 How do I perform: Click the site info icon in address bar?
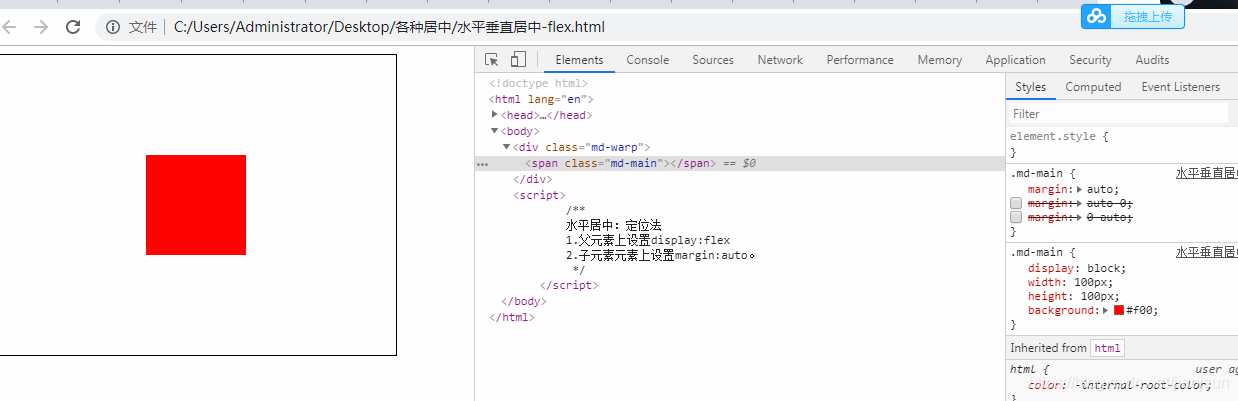tap(113, 27)
